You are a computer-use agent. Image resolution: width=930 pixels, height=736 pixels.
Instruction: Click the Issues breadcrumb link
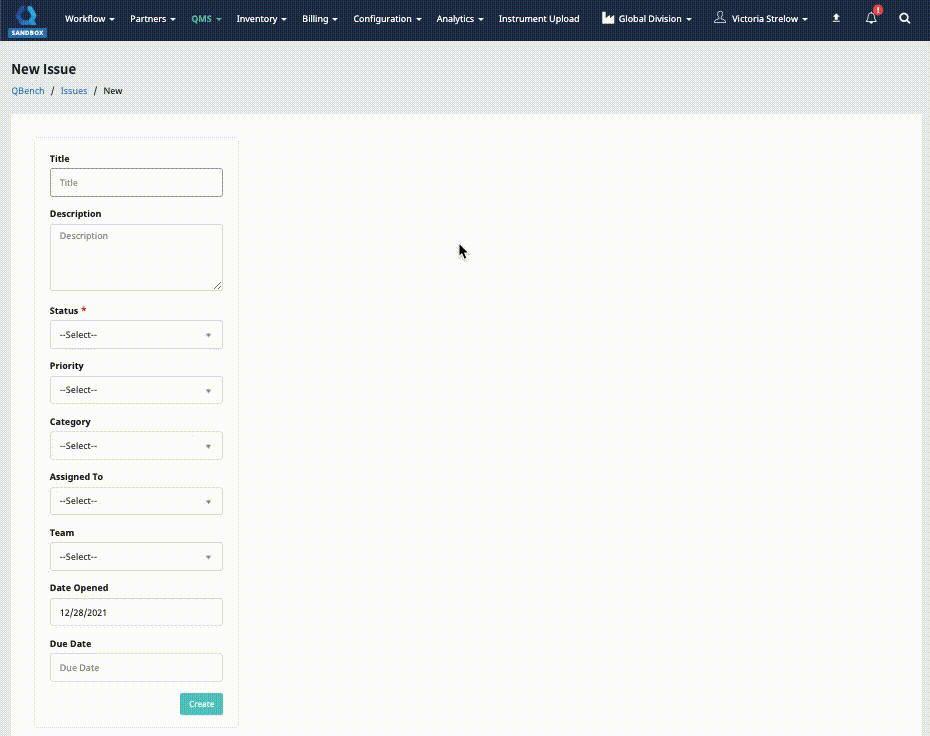[74, 91]
